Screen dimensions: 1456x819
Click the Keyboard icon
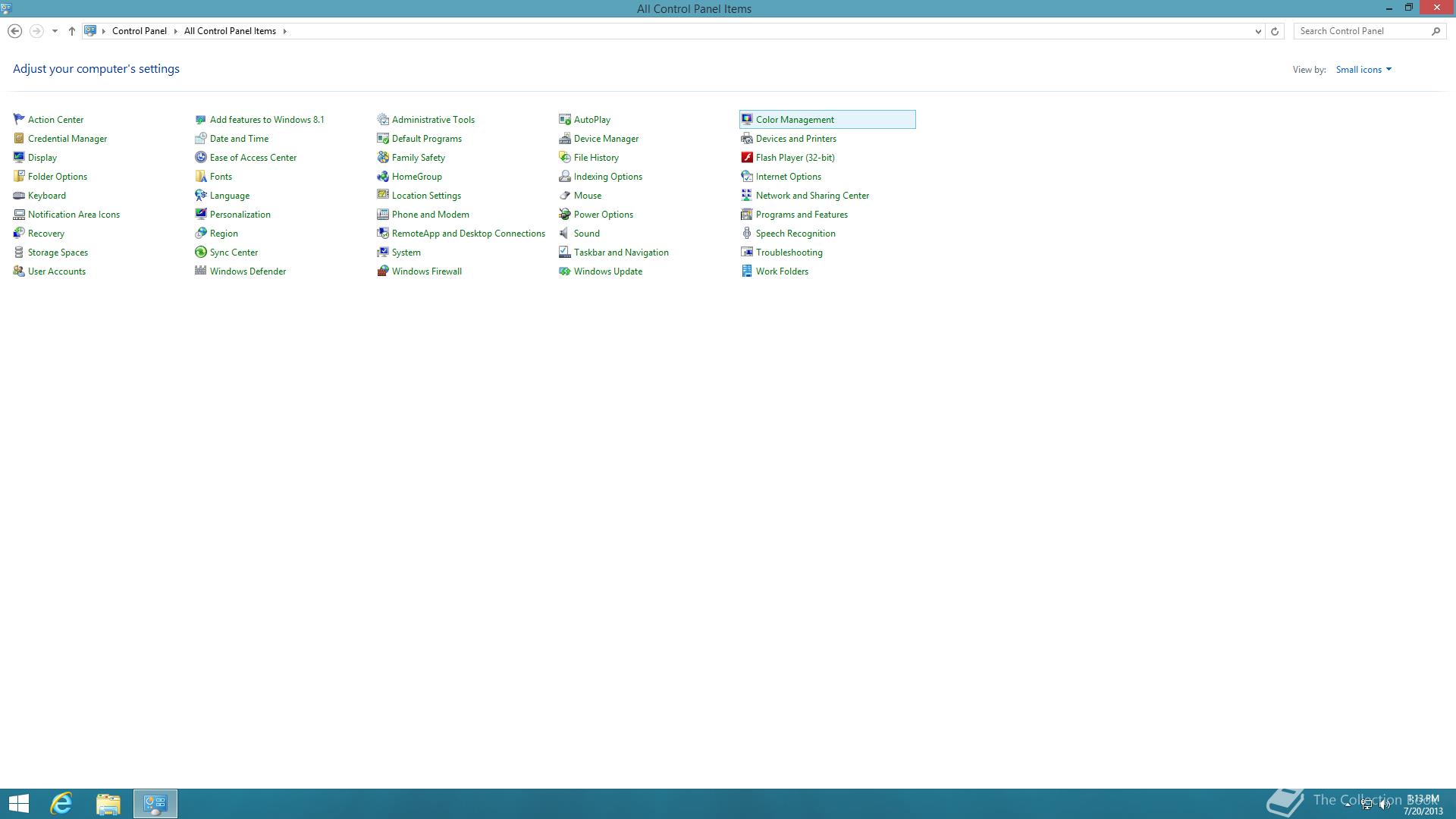click(19, 195)
